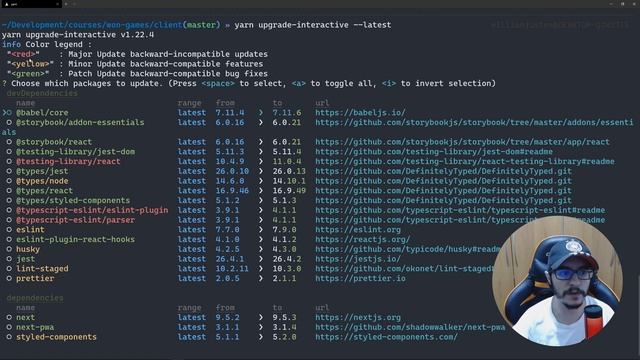Click the from version 16.9.46
640x360 pixels.
pos(232,191)
